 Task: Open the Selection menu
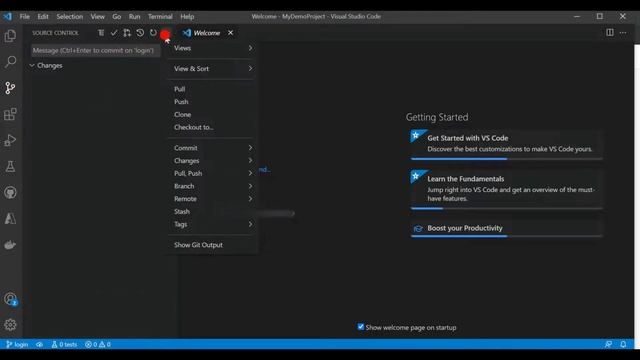click(x=69, y=16)
